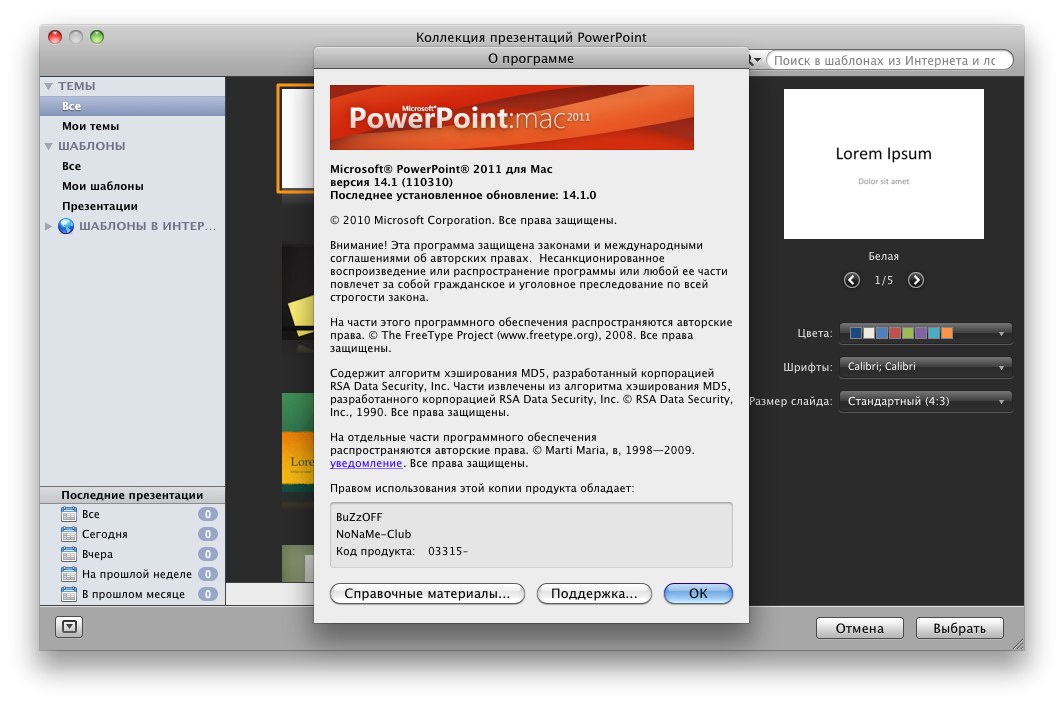Show next slide layout with right arrow
The height and width of the screenshot is (705, 1064).
click(915, 280)
